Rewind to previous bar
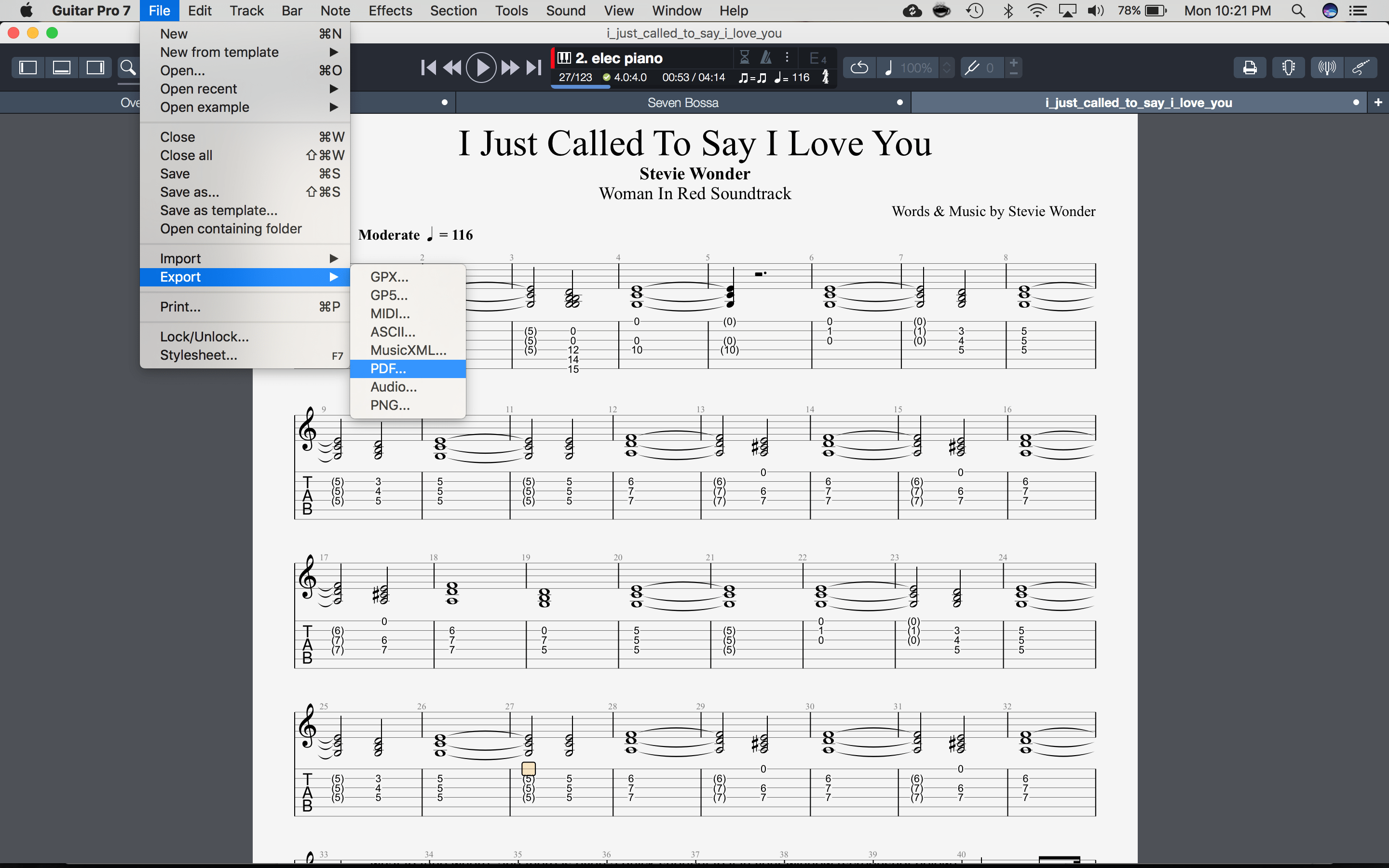 [452, 68]
